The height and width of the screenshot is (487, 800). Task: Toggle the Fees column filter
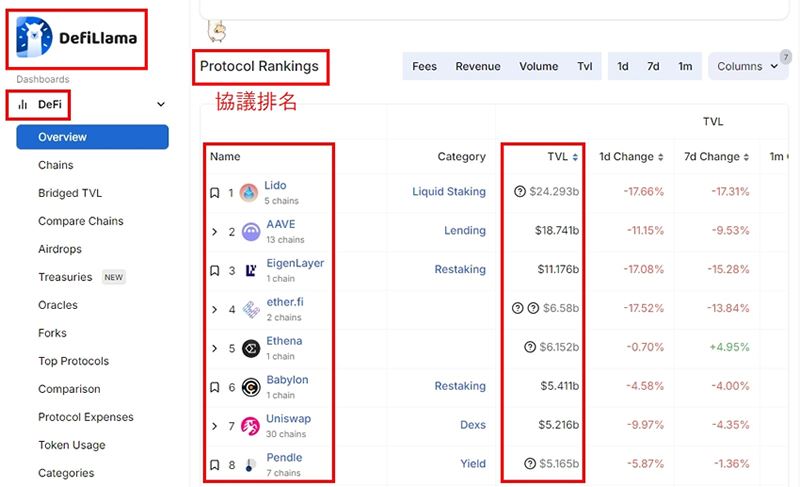tap(424, 66)
